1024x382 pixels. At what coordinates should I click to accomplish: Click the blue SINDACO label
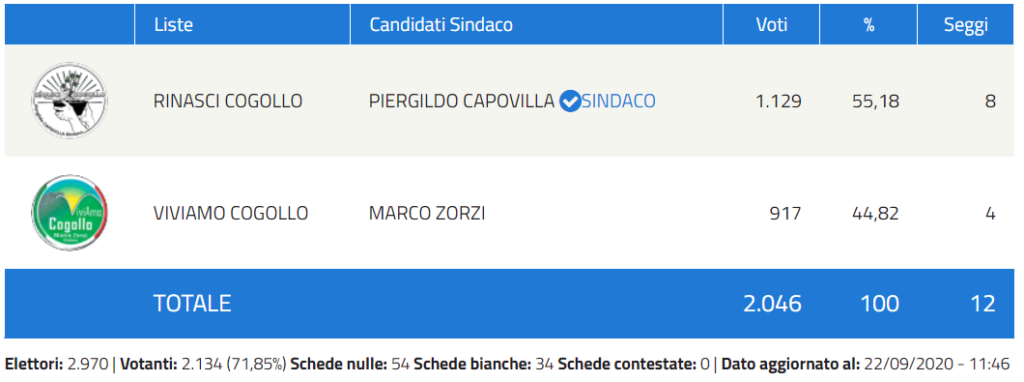pos(618,101)
